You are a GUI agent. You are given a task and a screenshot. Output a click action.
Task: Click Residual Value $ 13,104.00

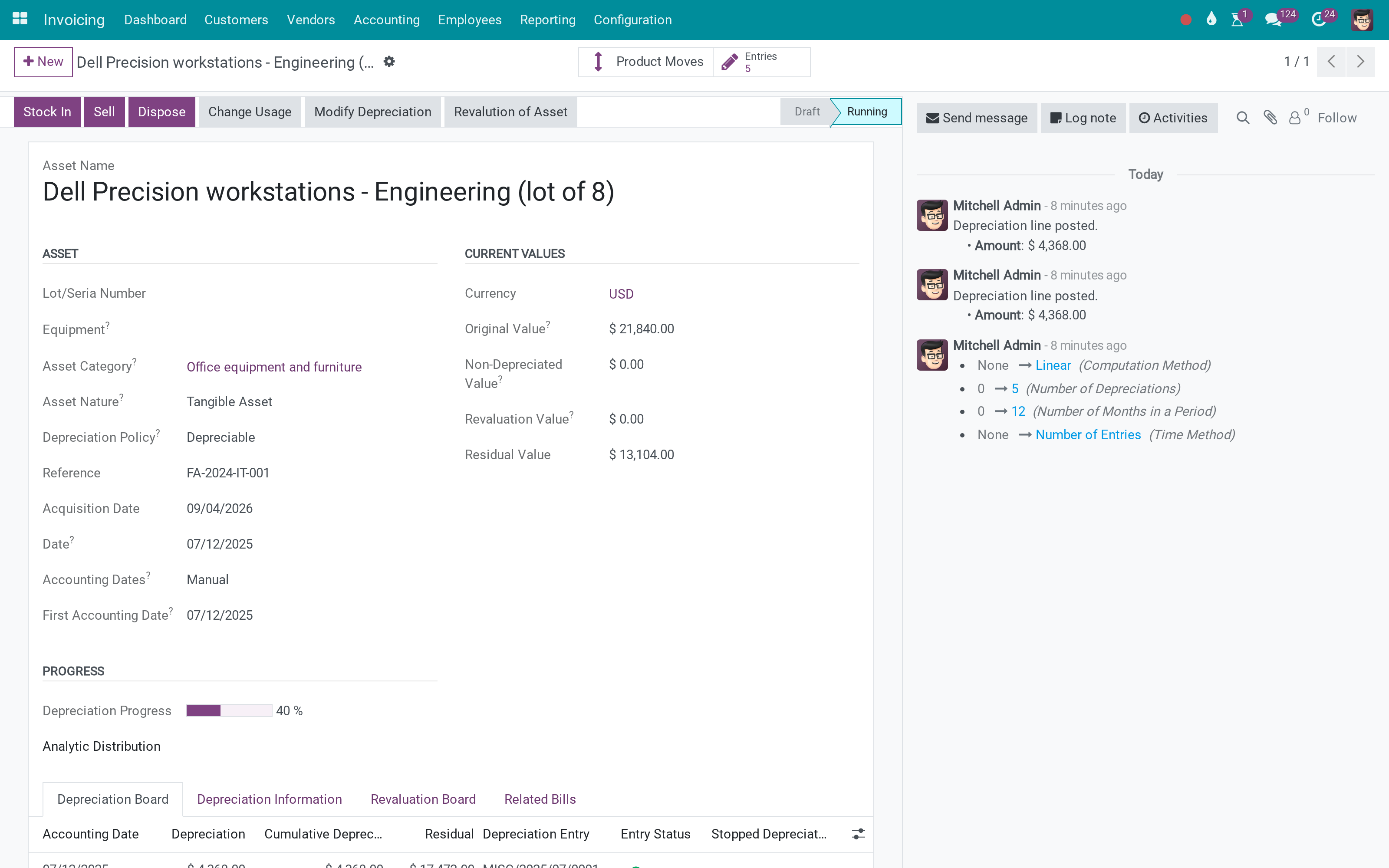tap(641, 455)
